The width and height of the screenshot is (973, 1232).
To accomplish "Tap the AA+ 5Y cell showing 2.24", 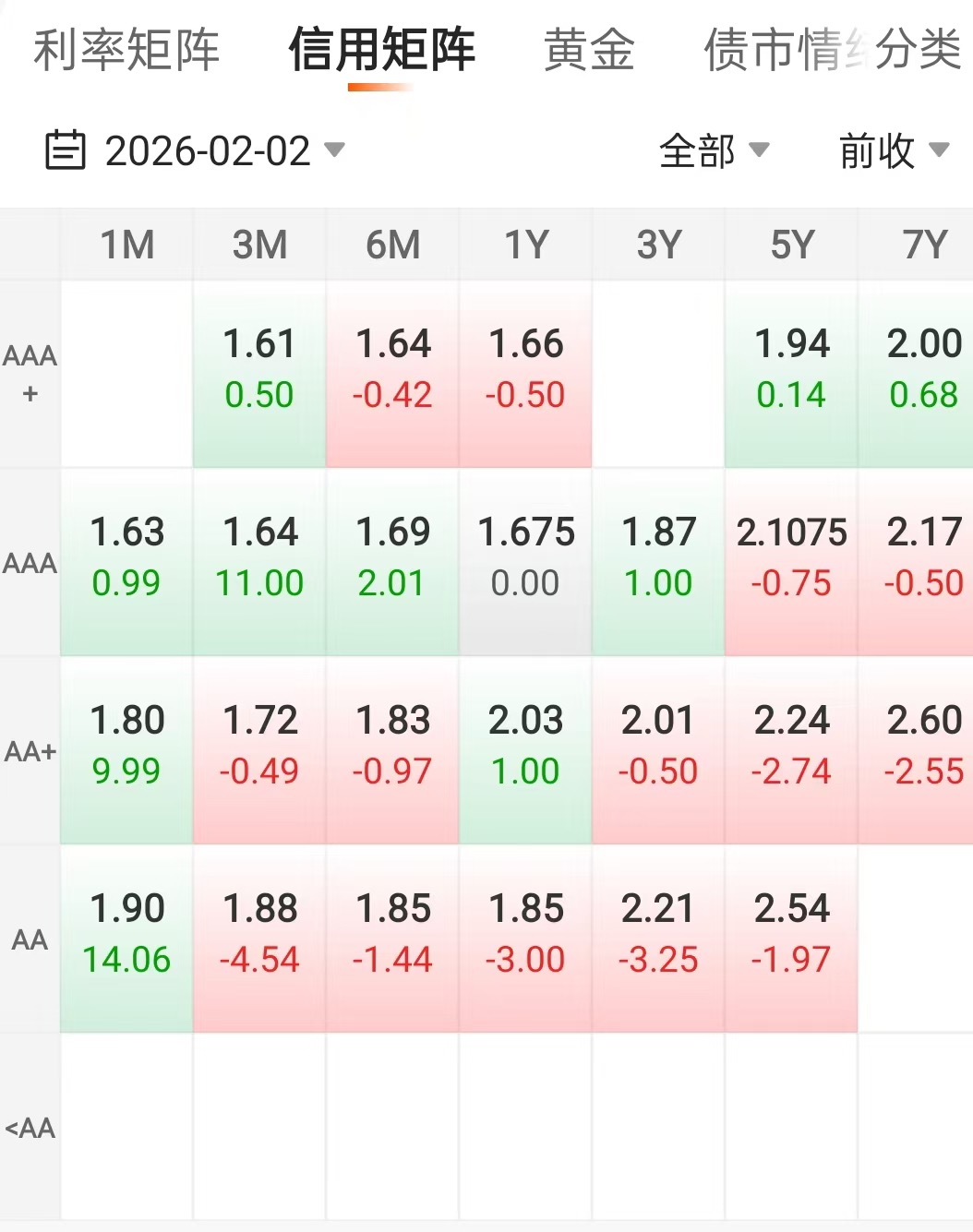I will click(x=791, y=750).
